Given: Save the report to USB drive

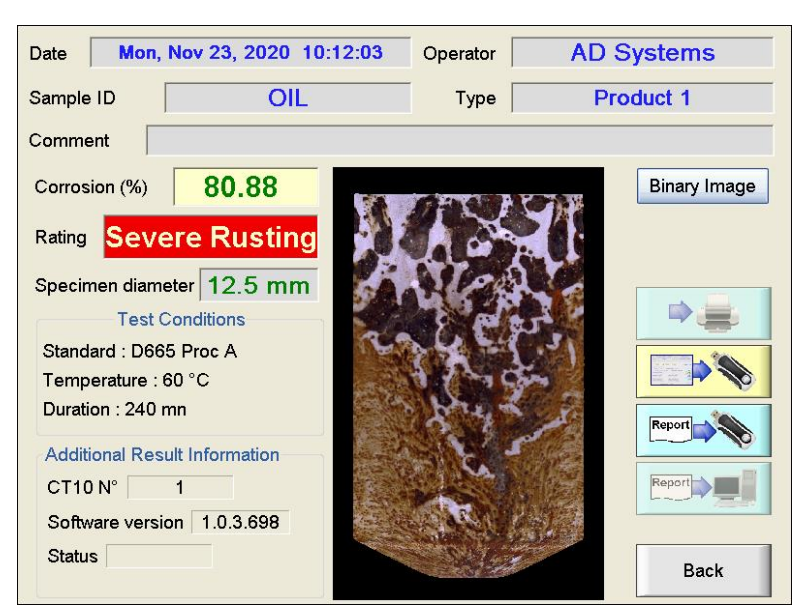Looking at the screenshot, I should (x=703, y=430).
